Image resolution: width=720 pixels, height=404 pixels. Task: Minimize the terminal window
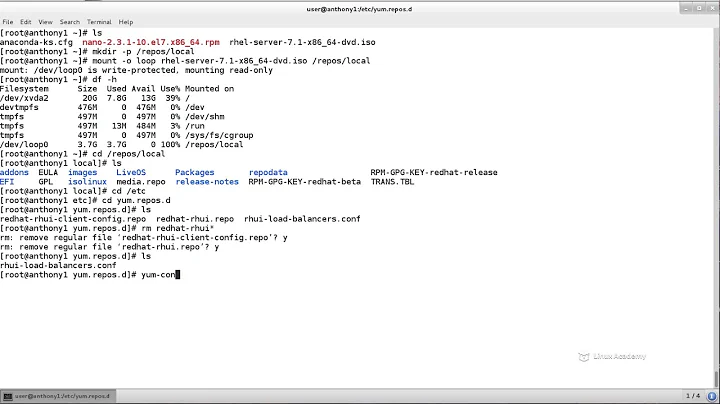coord(686,8)
